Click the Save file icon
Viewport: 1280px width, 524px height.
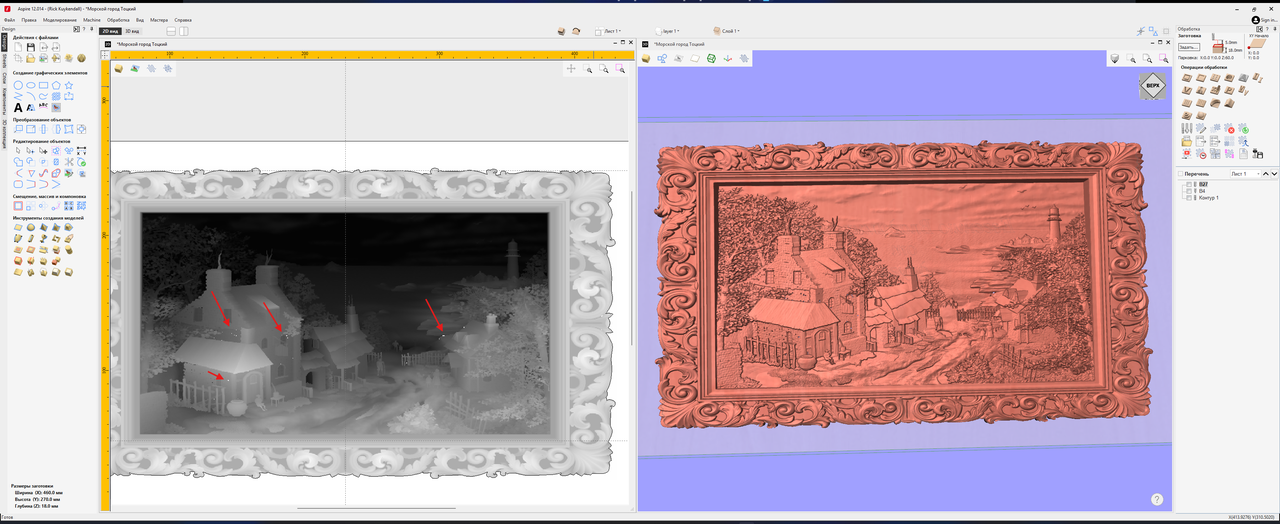(x=31, y=47)
